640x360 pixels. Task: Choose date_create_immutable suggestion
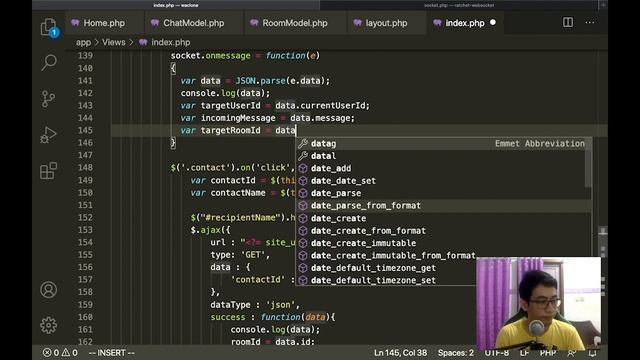tap(442, 243)
